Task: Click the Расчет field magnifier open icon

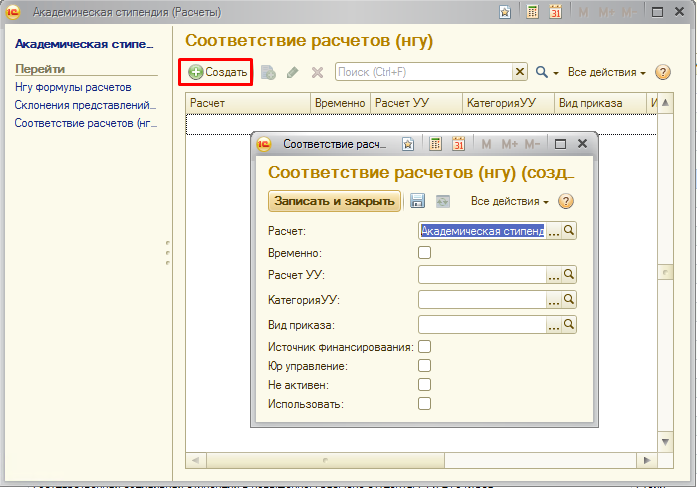Action: coord(569,230)
